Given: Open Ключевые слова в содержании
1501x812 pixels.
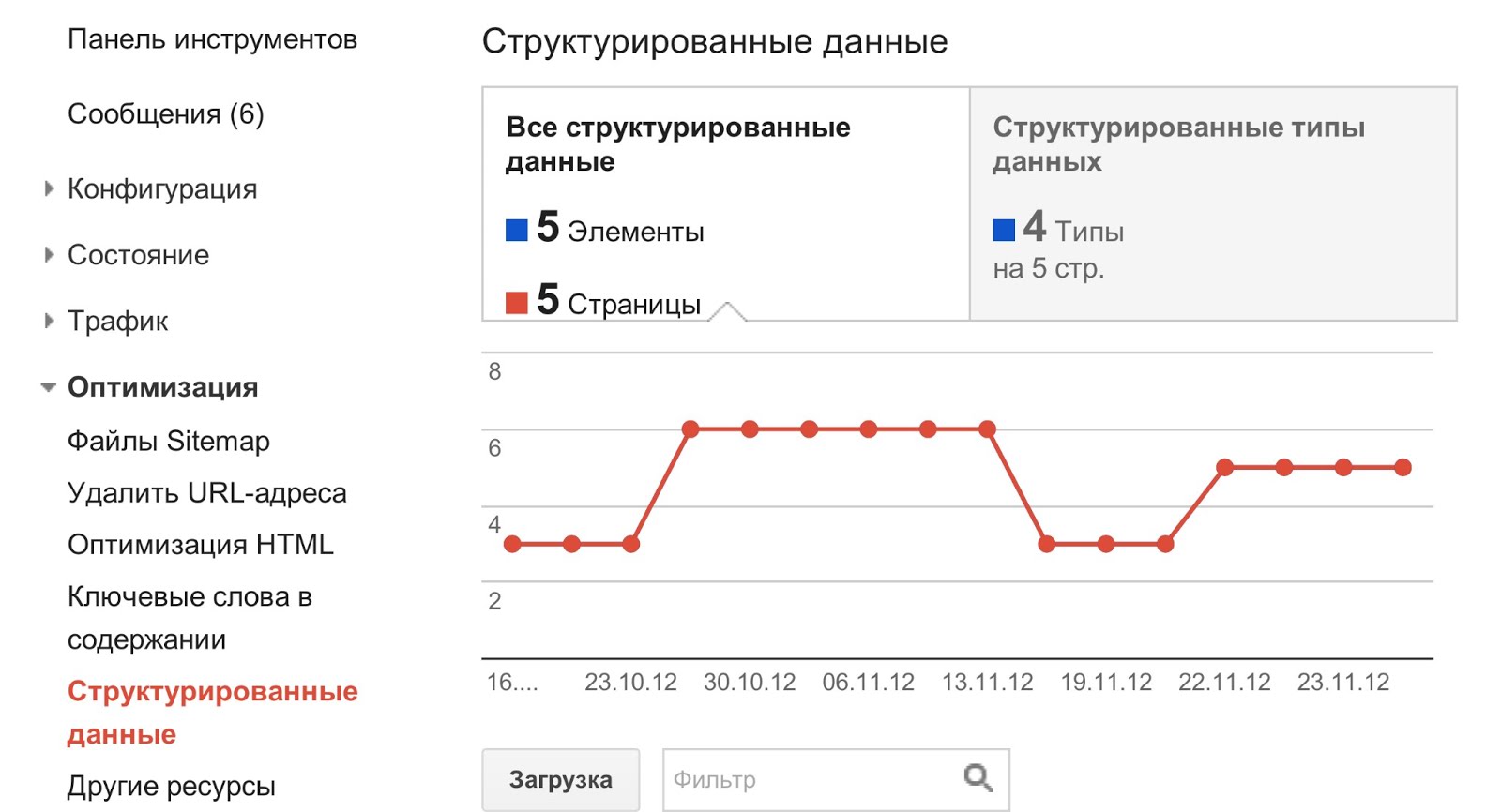Looking at the screenshot, I should tap(190, 618).
